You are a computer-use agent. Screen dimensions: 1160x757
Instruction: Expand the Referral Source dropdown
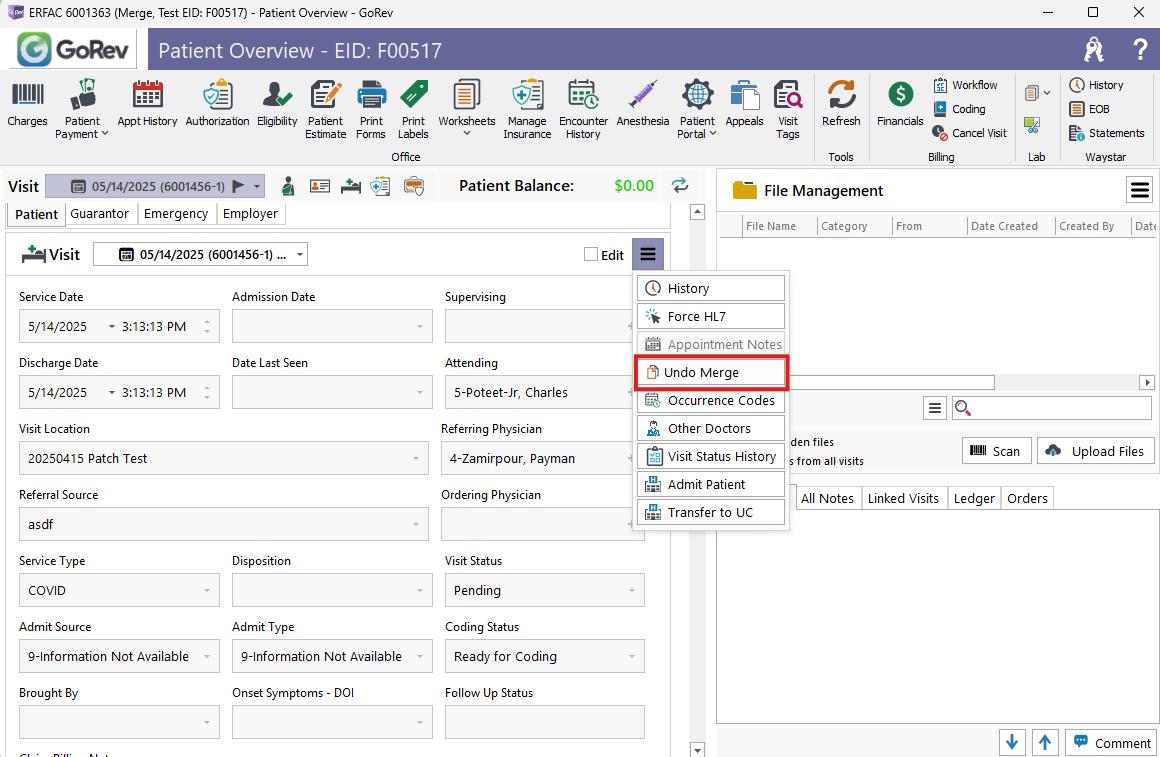click(416, 525)
